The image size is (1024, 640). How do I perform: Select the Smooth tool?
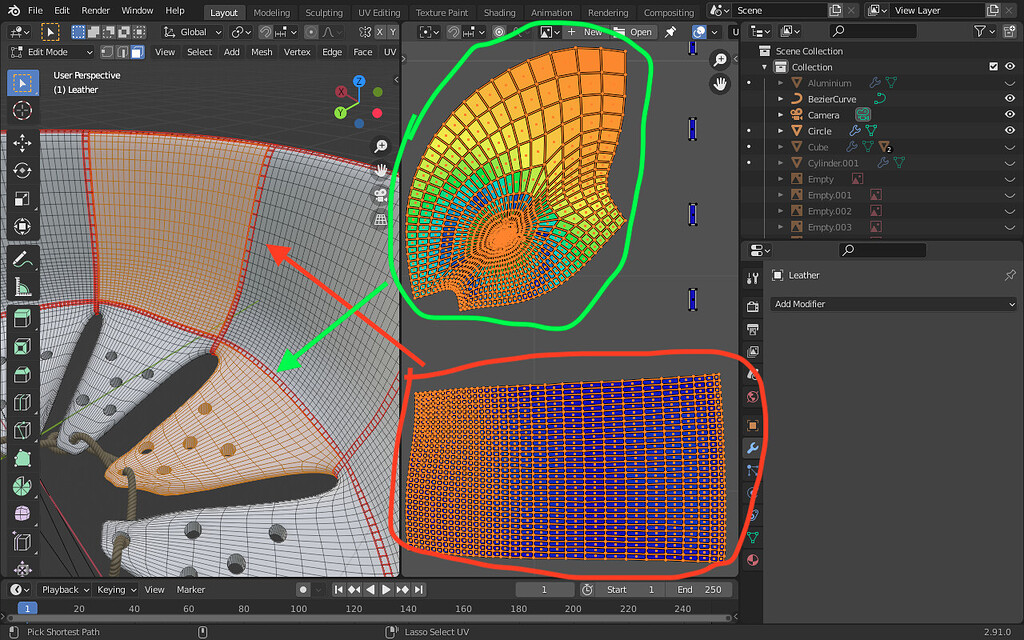coord(23,514)
